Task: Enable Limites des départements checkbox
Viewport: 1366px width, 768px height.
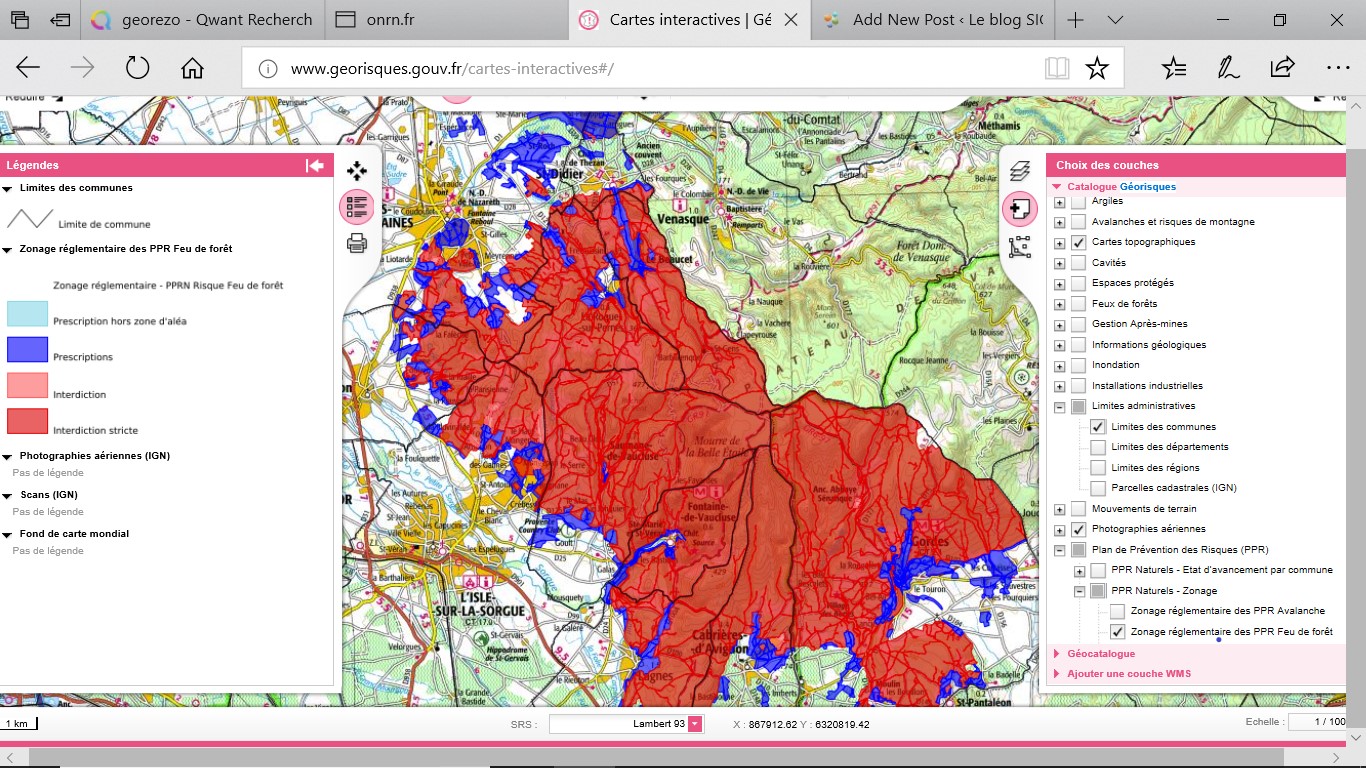Action: pos(1098,447)
